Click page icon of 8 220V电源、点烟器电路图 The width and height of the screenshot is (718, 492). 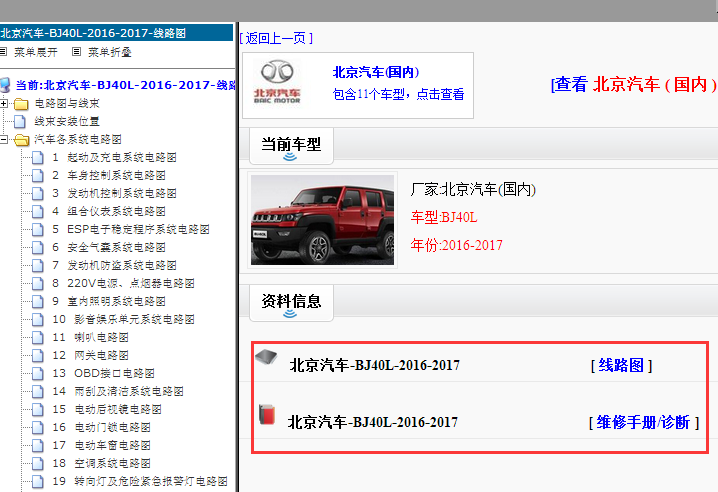pos(38,284)
